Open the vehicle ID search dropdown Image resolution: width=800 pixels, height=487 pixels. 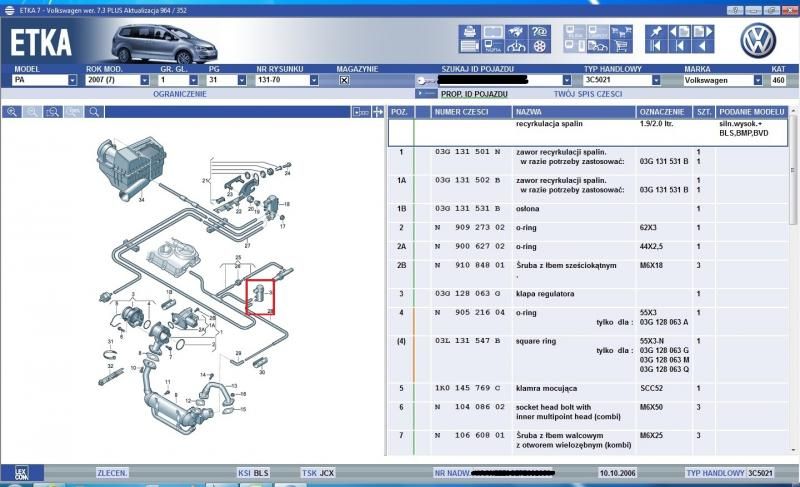pyautogui.click(x=567, y=80)
